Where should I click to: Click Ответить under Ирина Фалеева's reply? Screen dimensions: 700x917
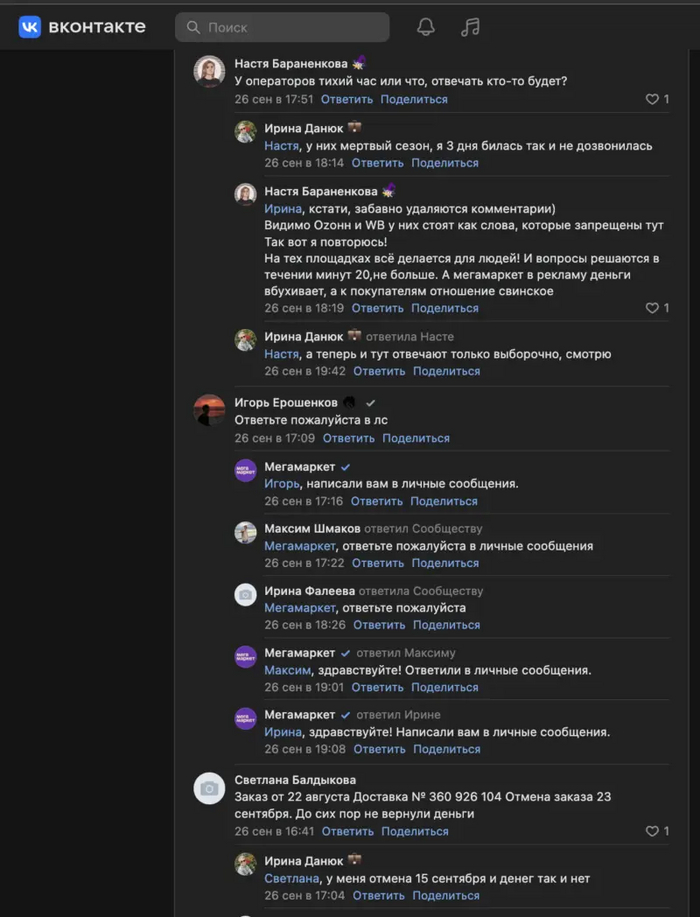pos(379,625)
